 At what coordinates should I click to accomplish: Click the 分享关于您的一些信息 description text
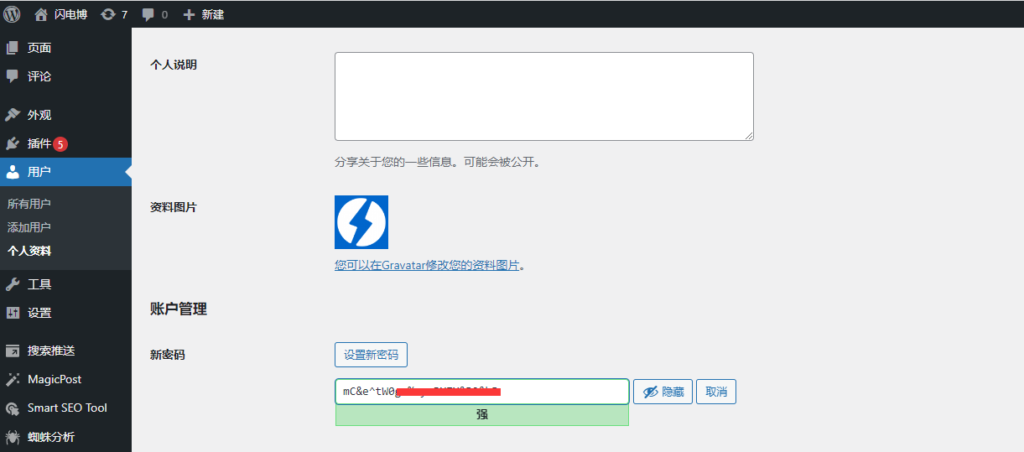pos(438,162)
